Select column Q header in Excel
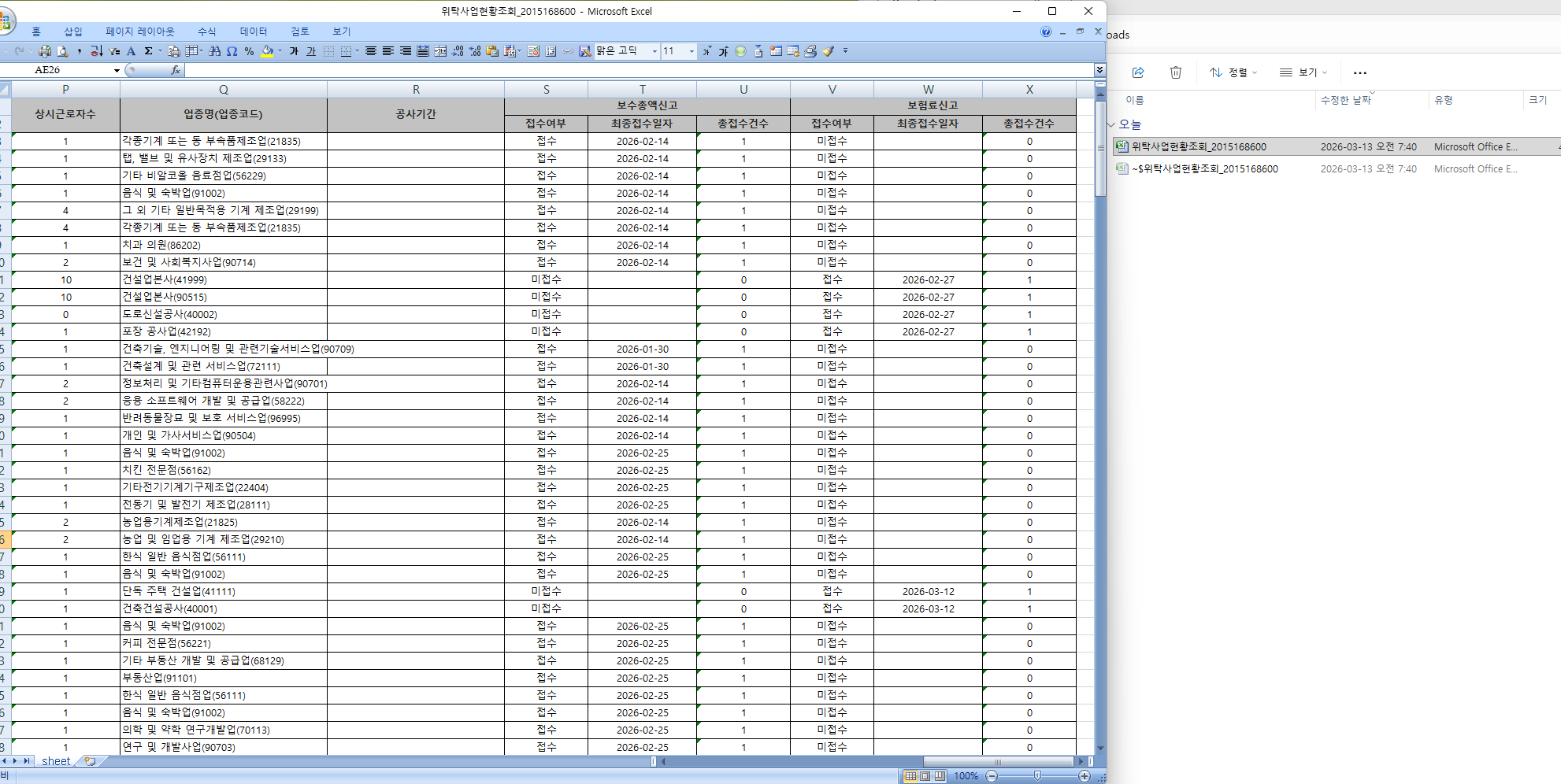1561x784 pixels. (x=224, y=90)
